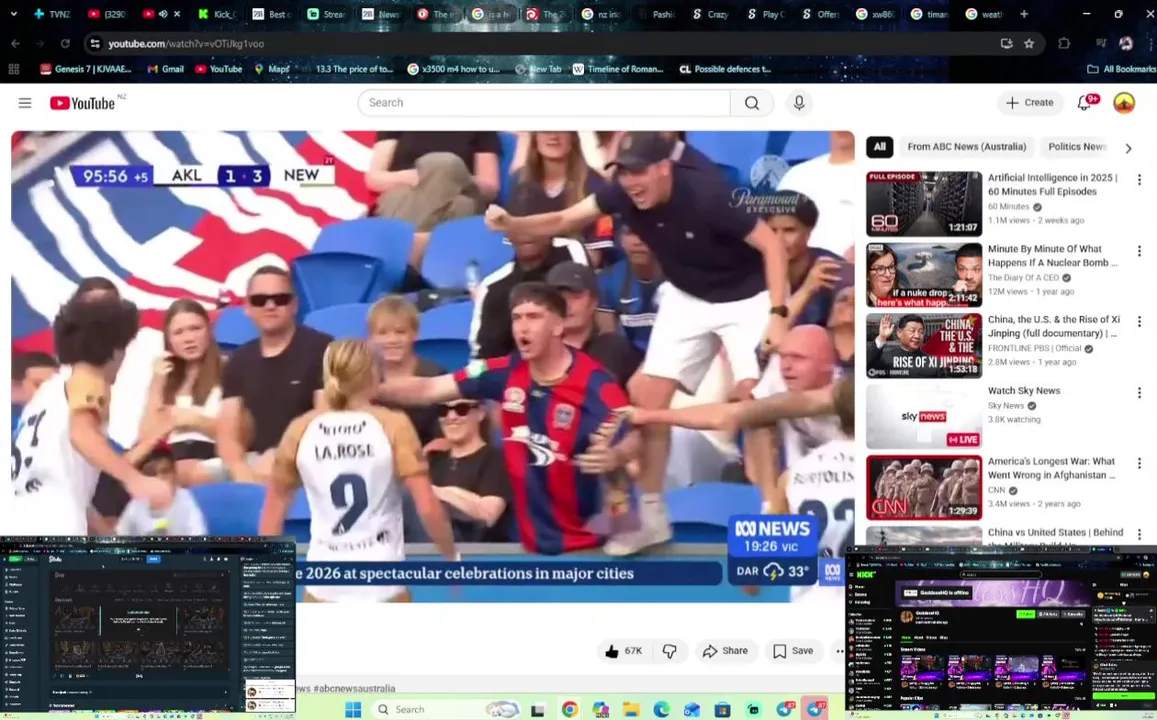Open the Rise of Xi Jinping thumbnail
The width and height of the screenshot is (1157, 720).
point(924,346)
